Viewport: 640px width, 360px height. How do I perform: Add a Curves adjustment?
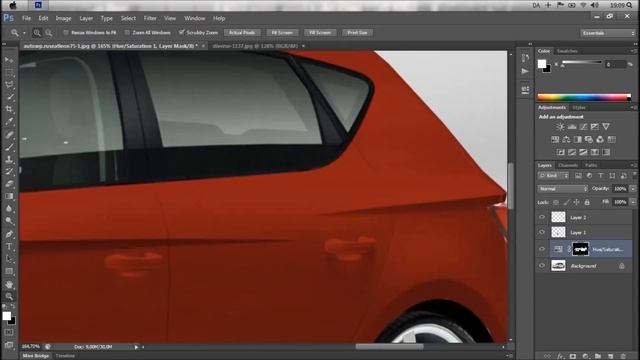tap(583, 127)
